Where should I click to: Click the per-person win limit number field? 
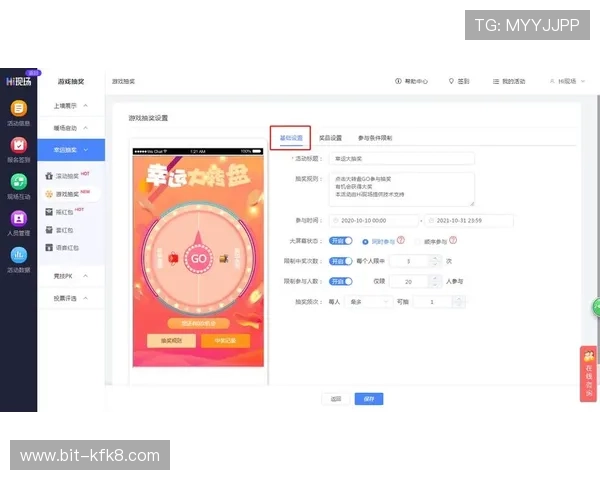pyautogui.click(x=409, y=261)
